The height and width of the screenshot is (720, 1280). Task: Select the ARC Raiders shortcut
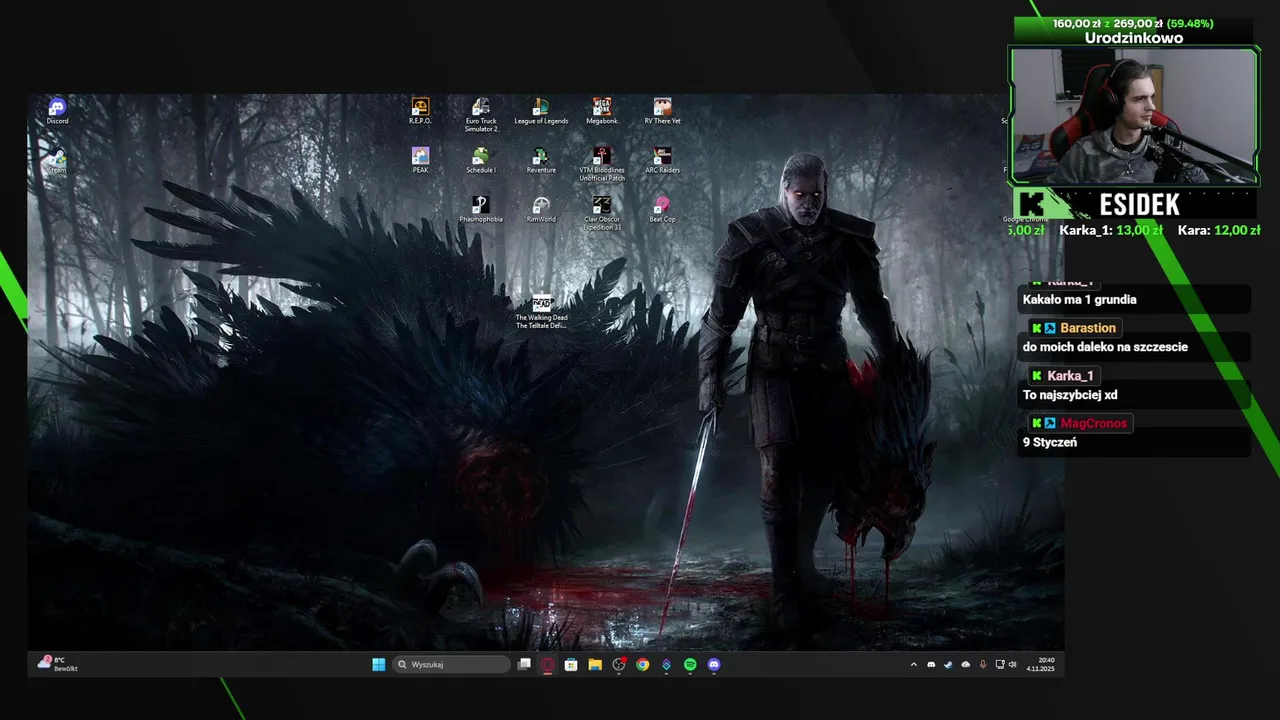tap(662, 160)
